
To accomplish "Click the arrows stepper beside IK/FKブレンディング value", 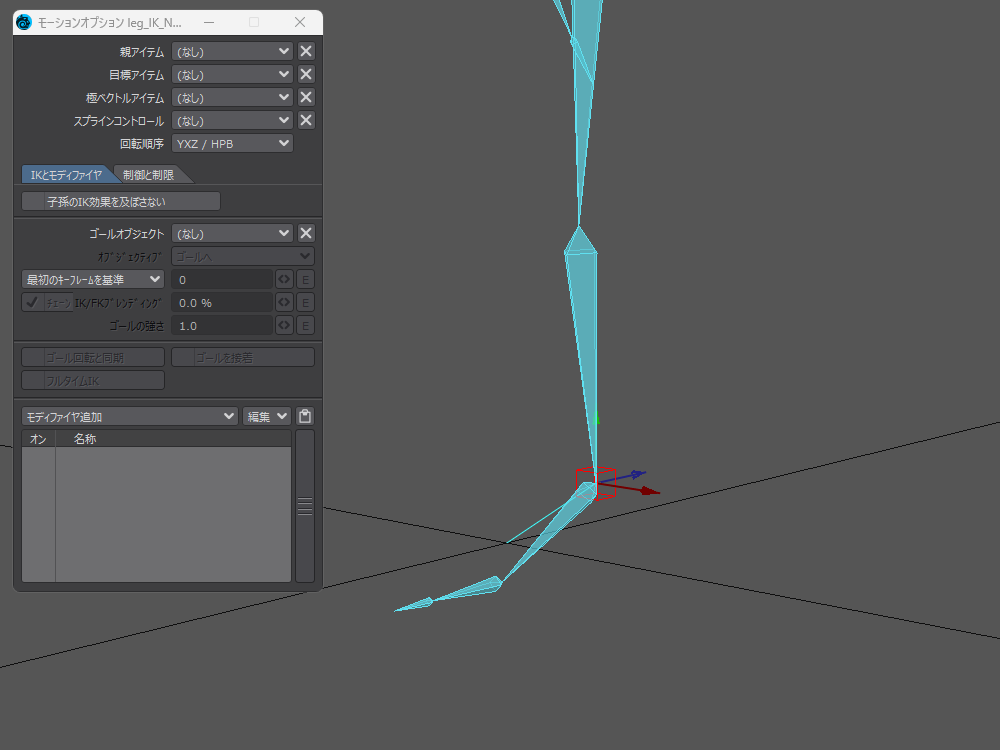I will tap(284, 302).
